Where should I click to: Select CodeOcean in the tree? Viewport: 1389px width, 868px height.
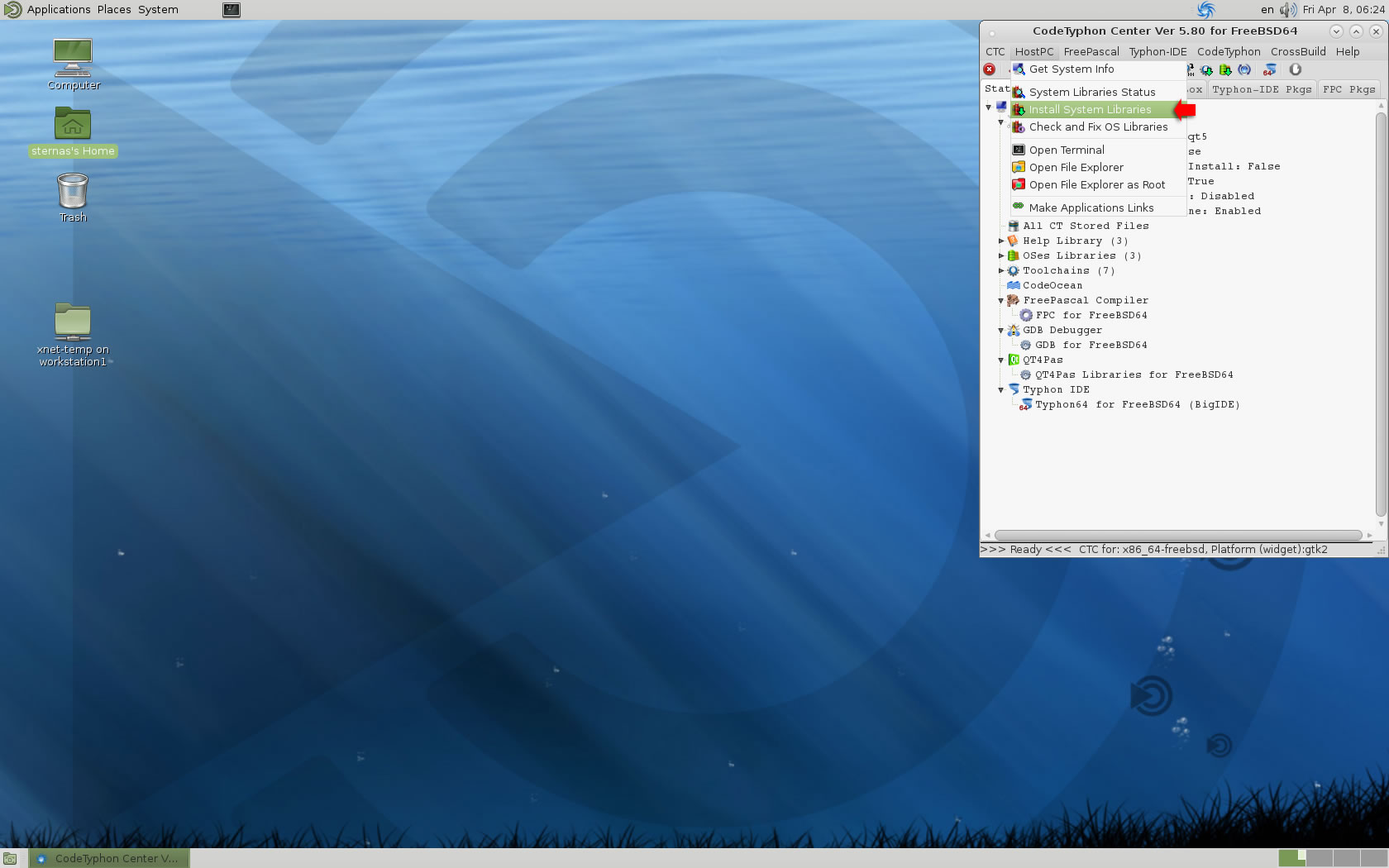[1052, 286]
